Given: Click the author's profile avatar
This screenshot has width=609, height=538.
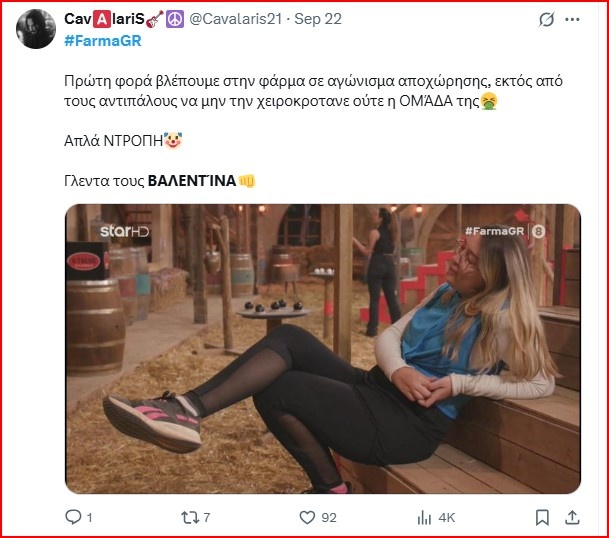Looking at the screenshot, I should [37, 28].
